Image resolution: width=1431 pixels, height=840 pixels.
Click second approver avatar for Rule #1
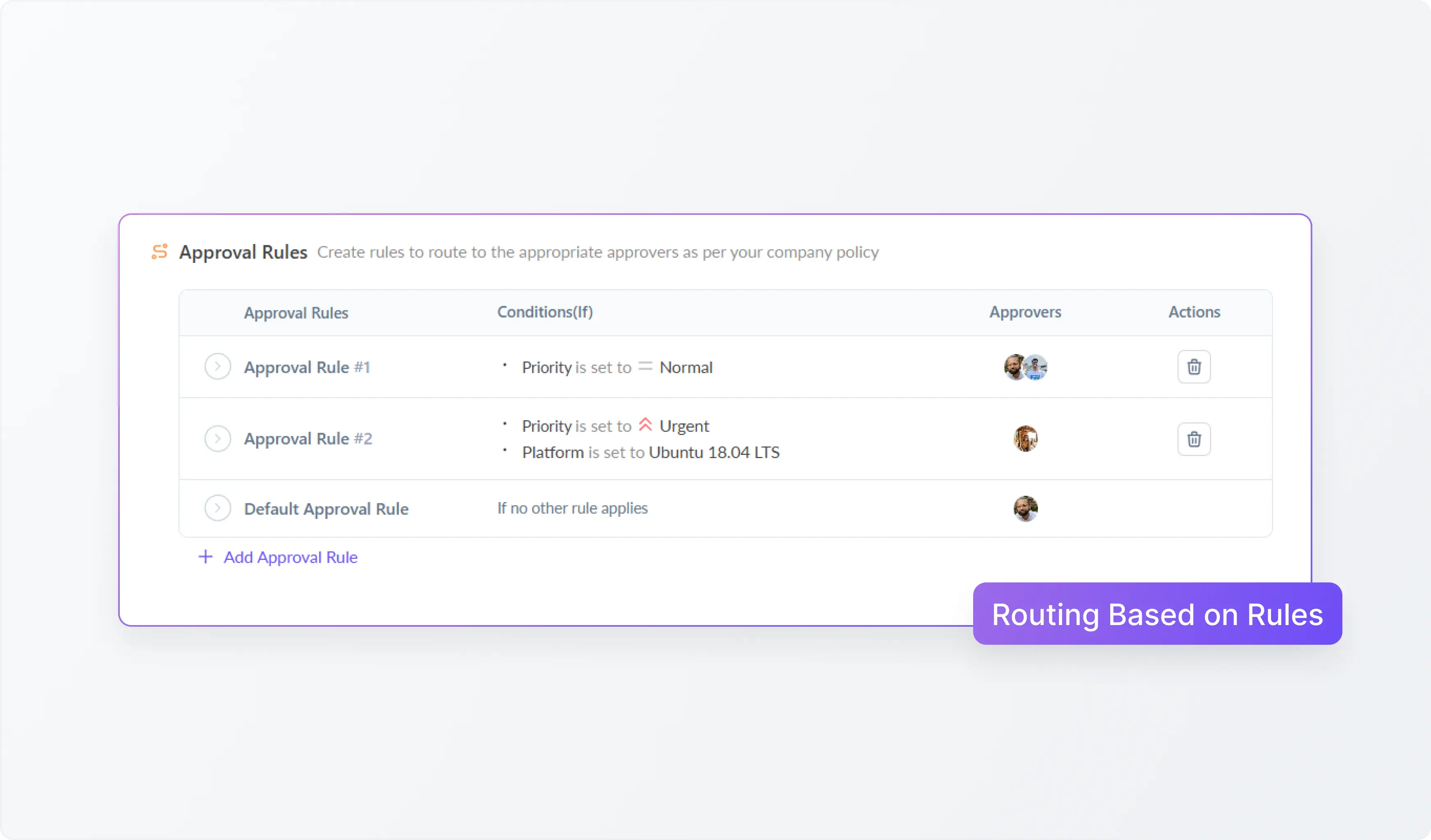tap(1037, 367)
